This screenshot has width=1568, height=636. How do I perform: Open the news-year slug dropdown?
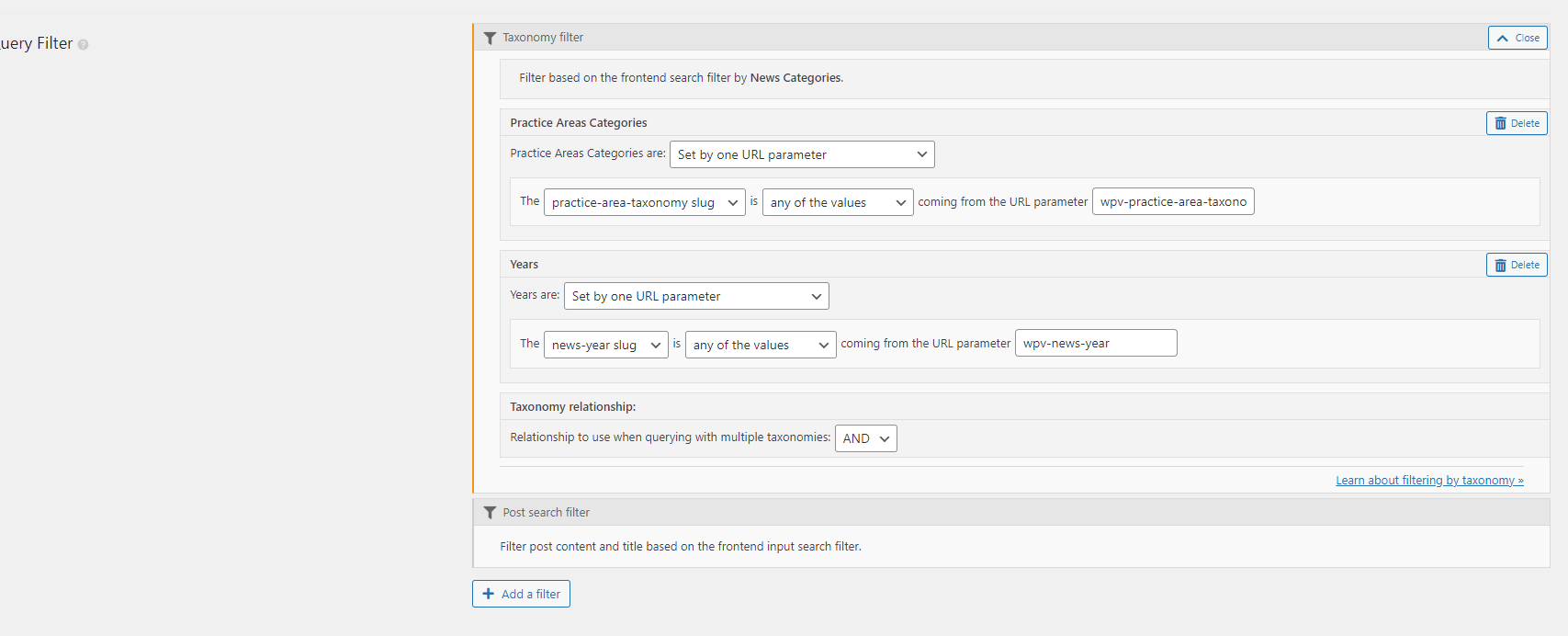pyautogui.click(x=605, y=345)
